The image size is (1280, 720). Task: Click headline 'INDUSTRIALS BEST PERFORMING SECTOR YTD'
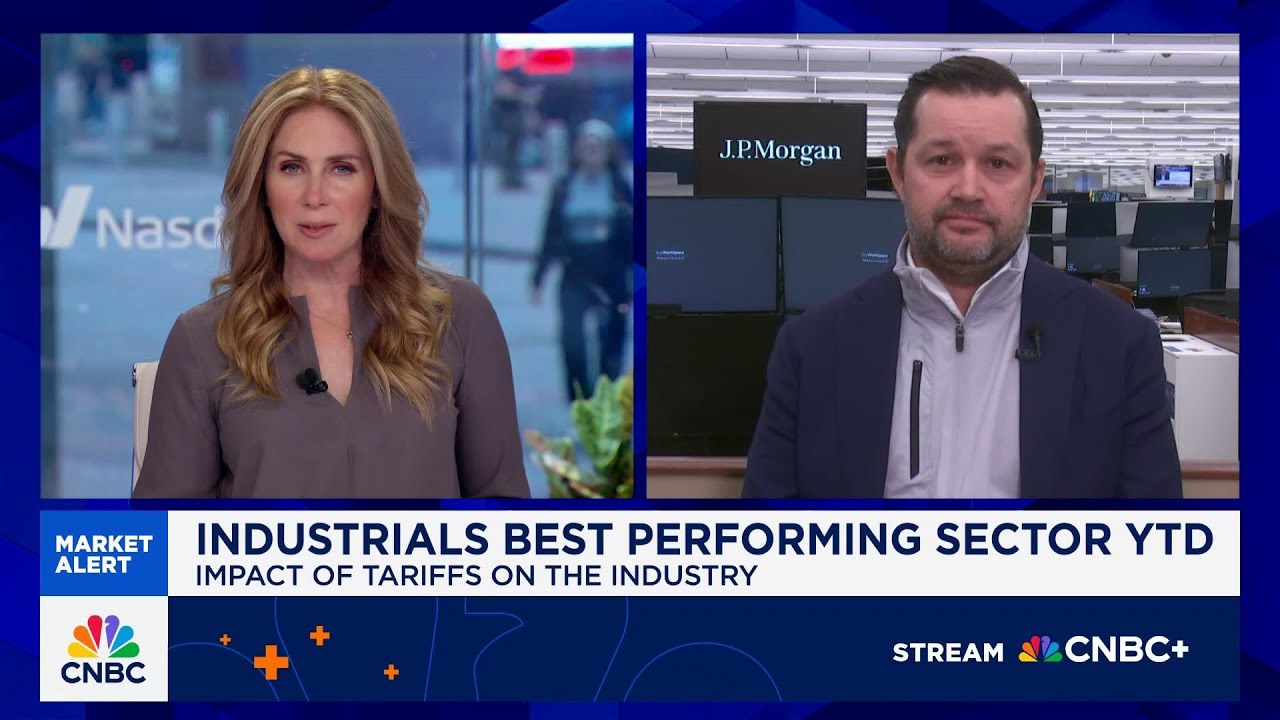(704, 539)
